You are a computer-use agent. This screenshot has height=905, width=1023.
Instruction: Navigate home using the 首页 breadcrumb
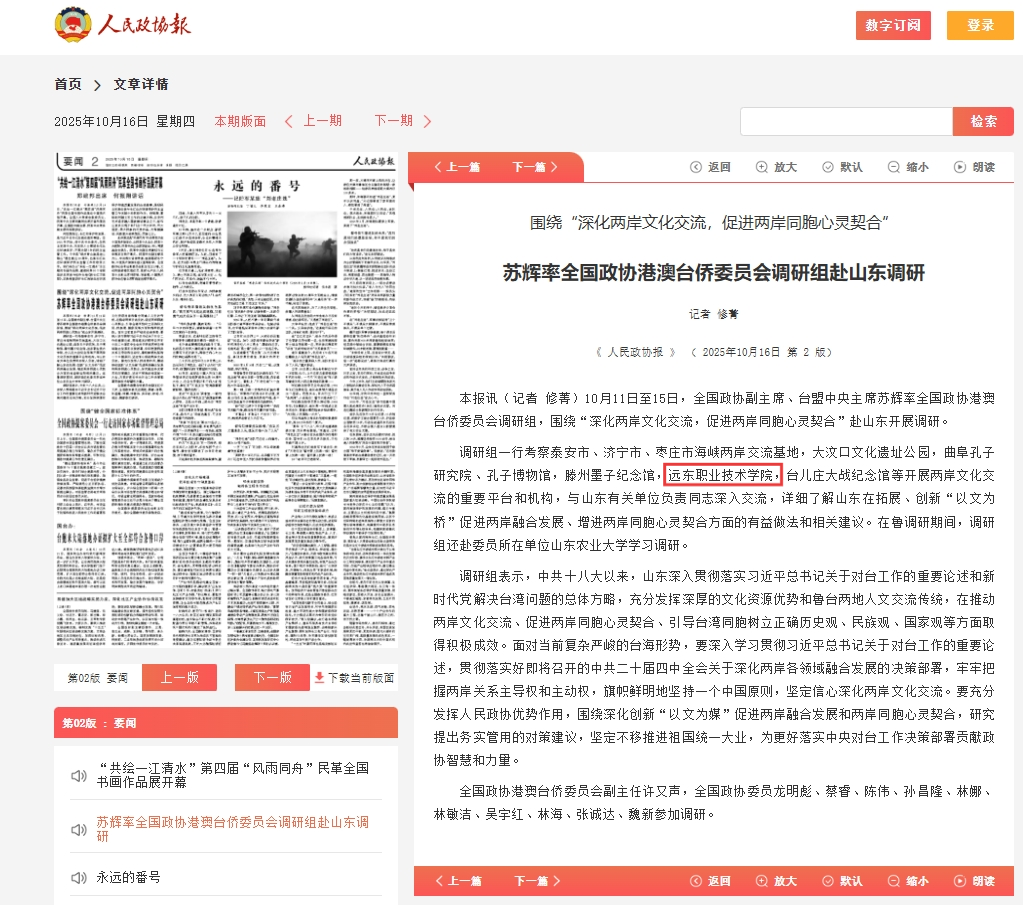[x=67, y=85]
